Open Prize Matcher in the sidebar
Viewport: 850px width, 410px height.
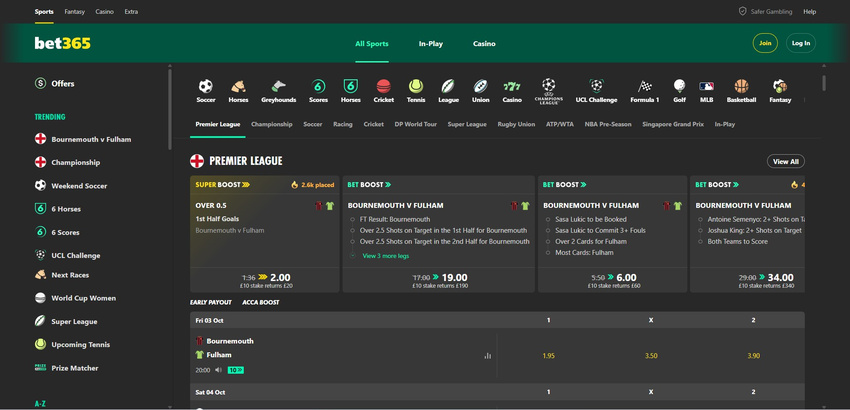click(75, 368)
